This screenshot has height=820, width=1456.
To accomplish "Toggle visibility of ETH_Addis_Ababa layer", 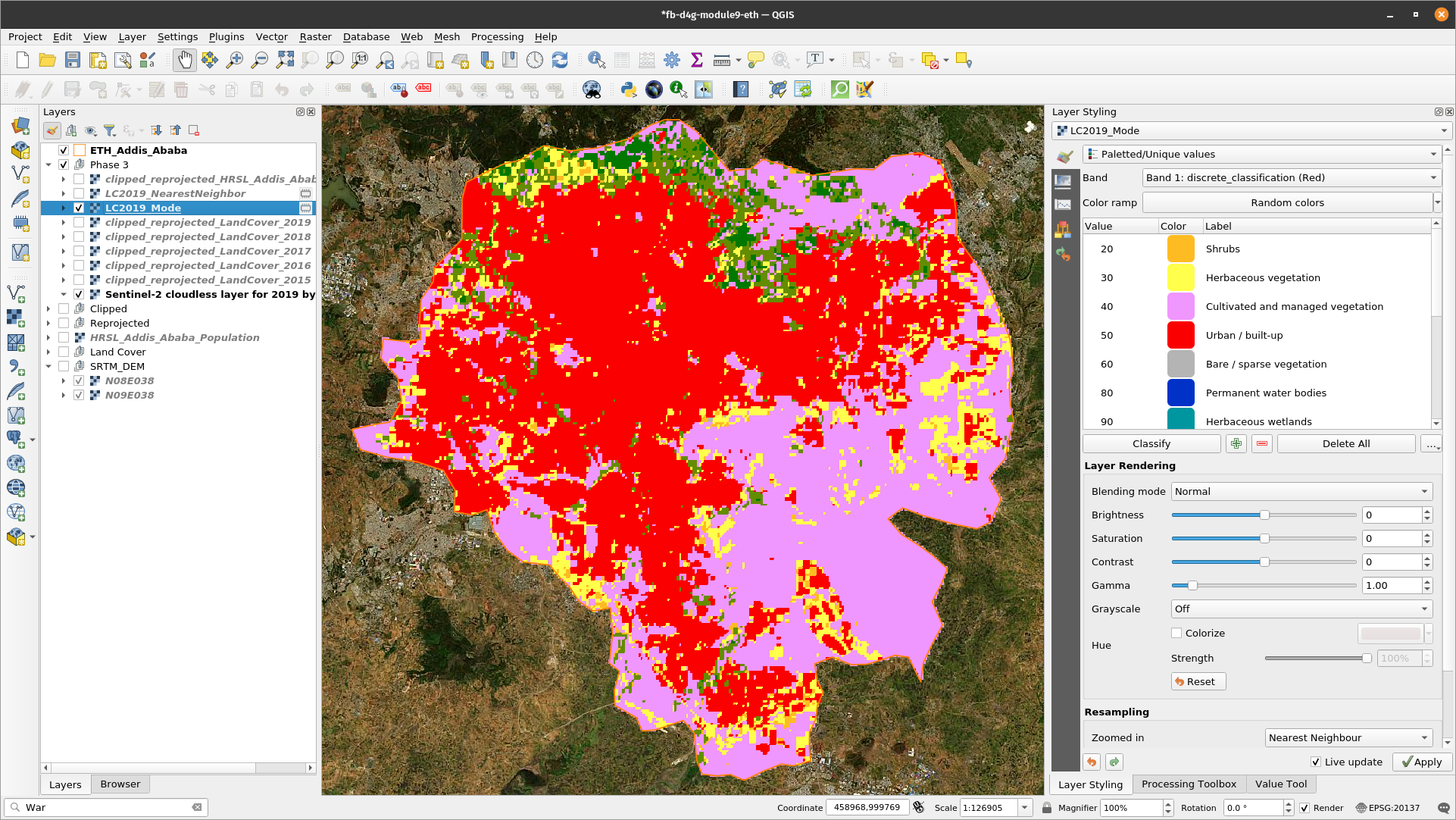I will [63, 149].
